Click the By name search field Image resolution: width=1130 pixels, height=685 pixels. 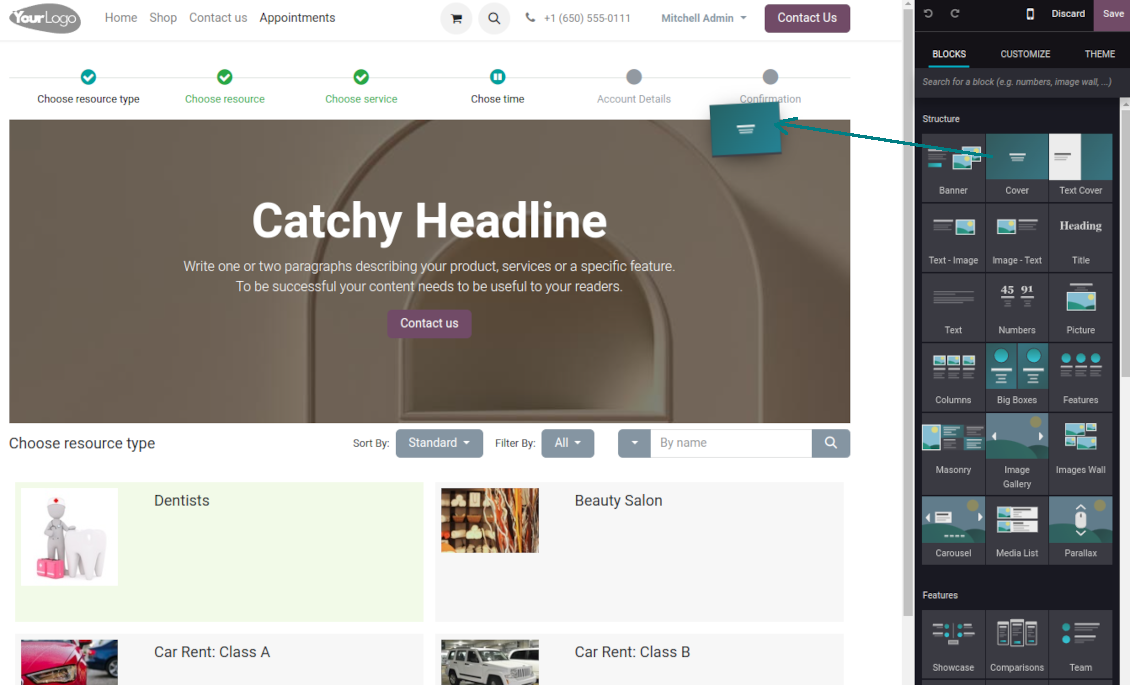731,443
